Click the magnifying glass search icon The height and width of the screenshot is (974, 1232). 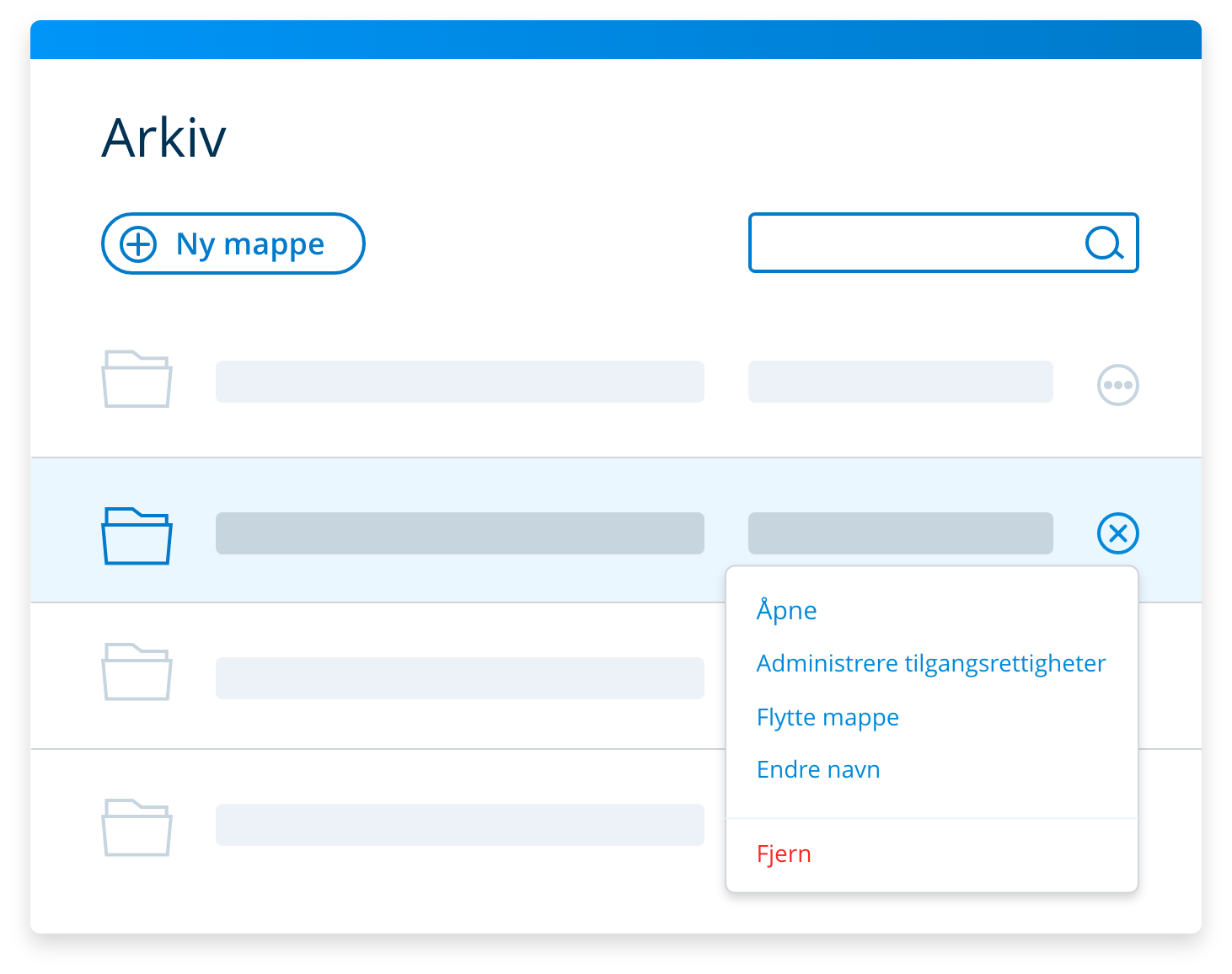(x=1104, y=243)
